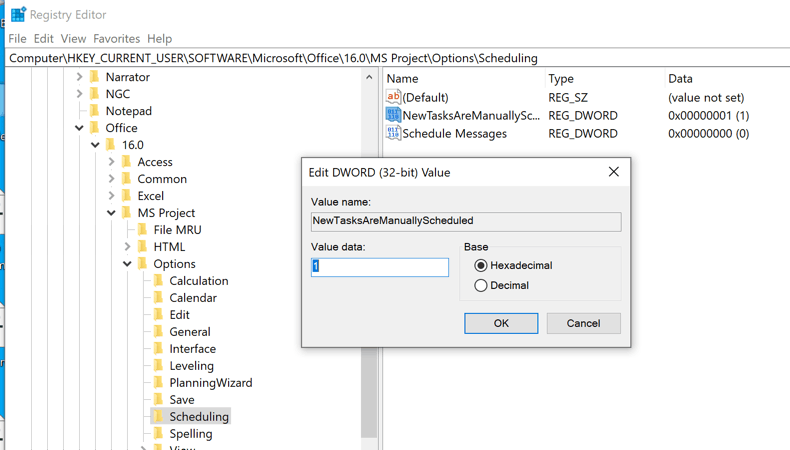Cancel the Edit DWORD dialog
The height and width of the screenshot is (450, 790).
click(x=583, y=323)
